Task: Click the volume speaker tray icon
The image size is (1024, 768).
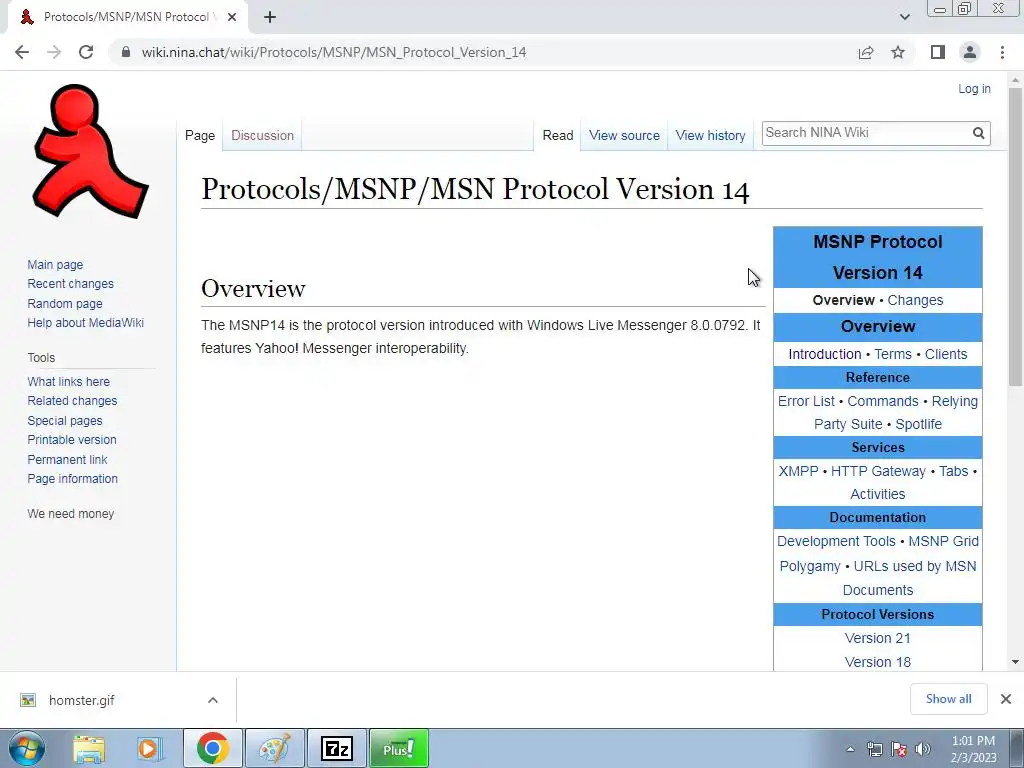Action: pyautogui.click(x=923, y=749)
